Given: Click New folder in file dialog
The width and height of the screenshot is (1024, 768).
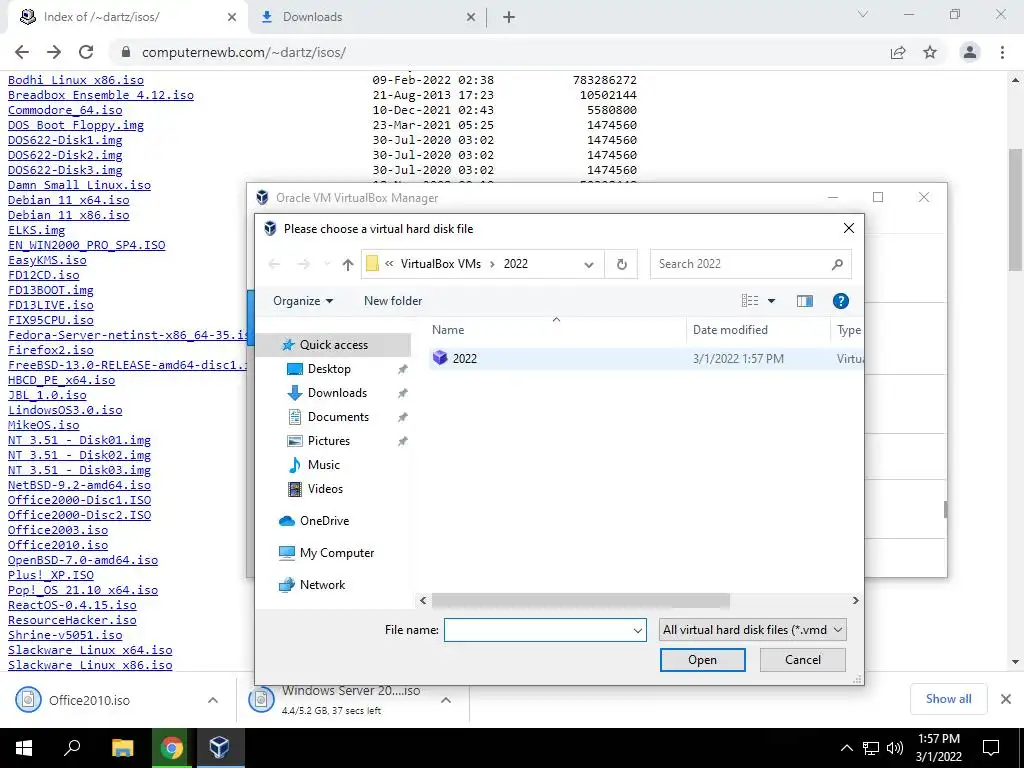Looking at the screenshot, I should [393, 301].
